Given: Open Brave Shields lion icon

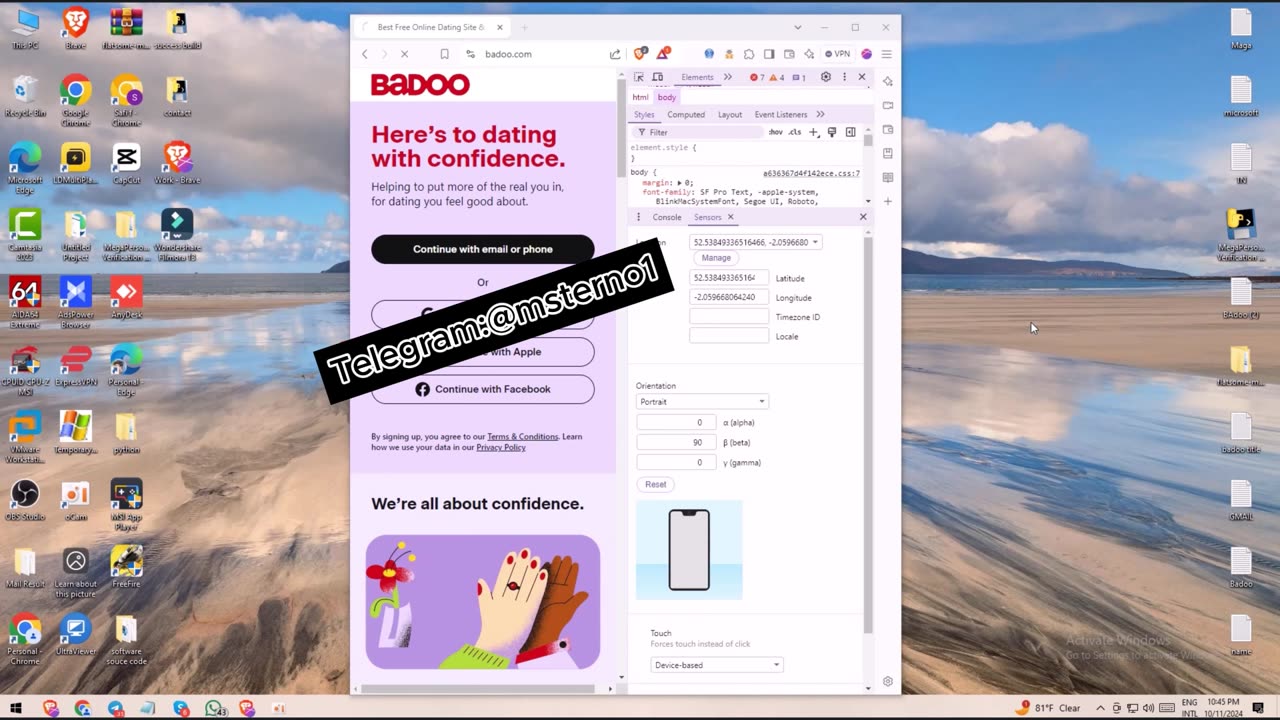Looking at the screenshot, I should point(641,53).
